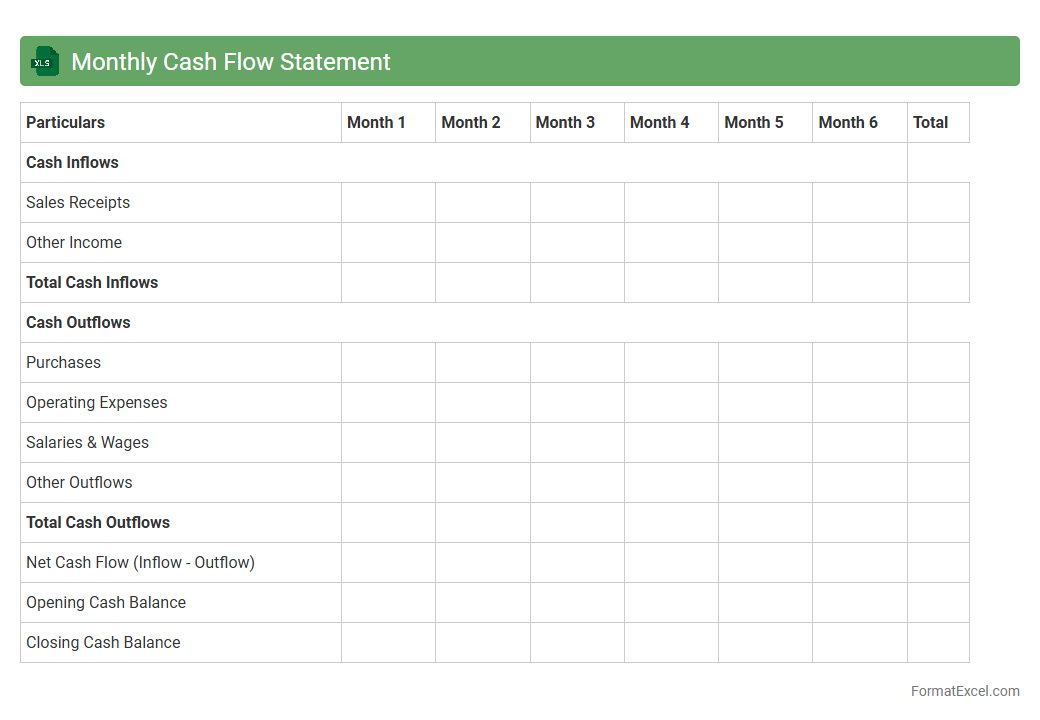Select the Other Income row label
The width and height of the screenshot is (1040, 720).
tap(74, 242)
